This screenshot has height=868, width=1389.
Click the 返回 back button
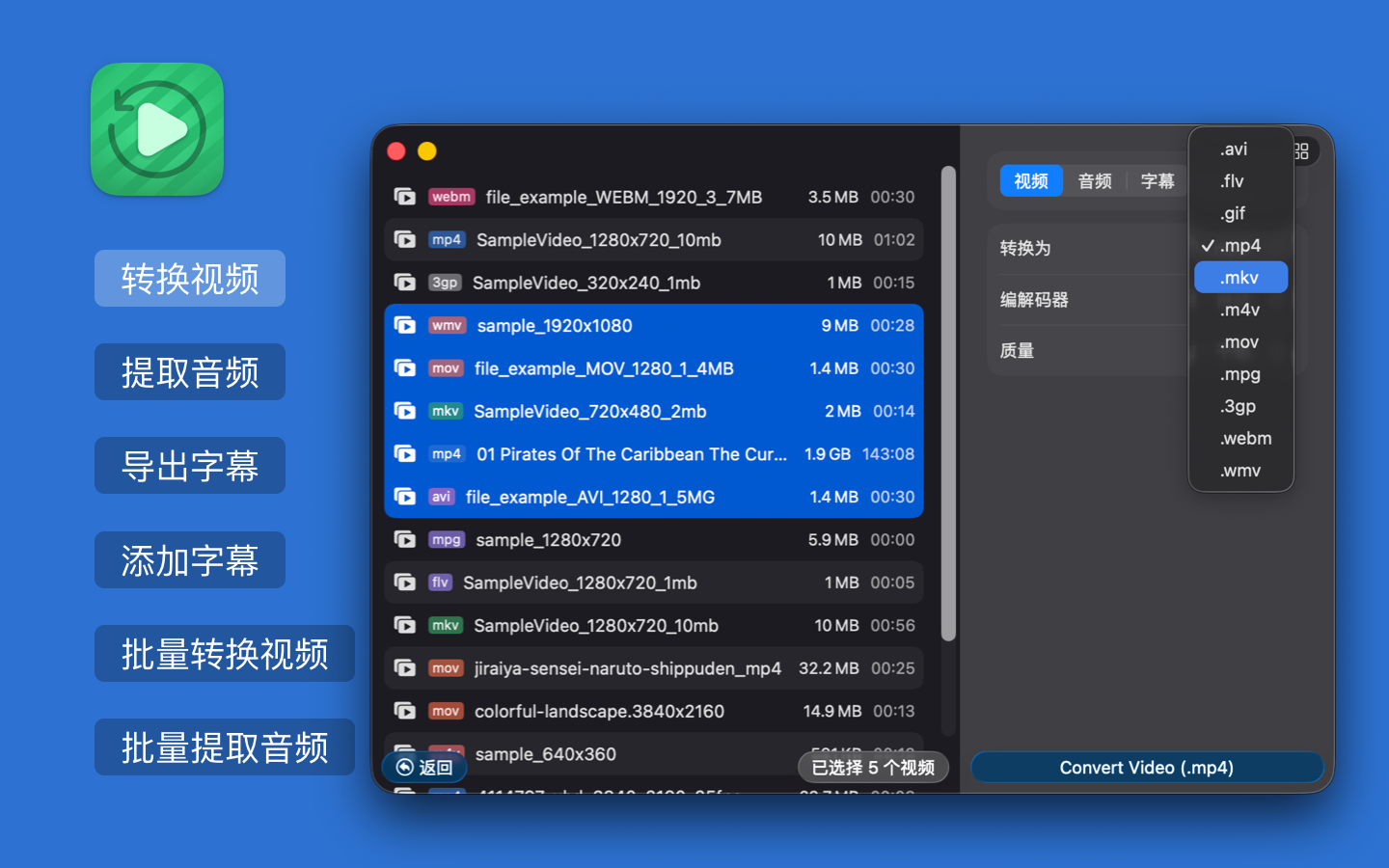[424, 768]
